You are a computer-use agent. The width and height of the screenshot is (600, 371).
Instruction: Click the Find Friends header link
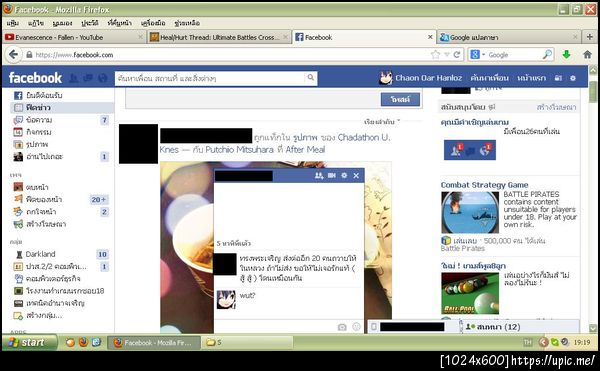pos(489,78)
